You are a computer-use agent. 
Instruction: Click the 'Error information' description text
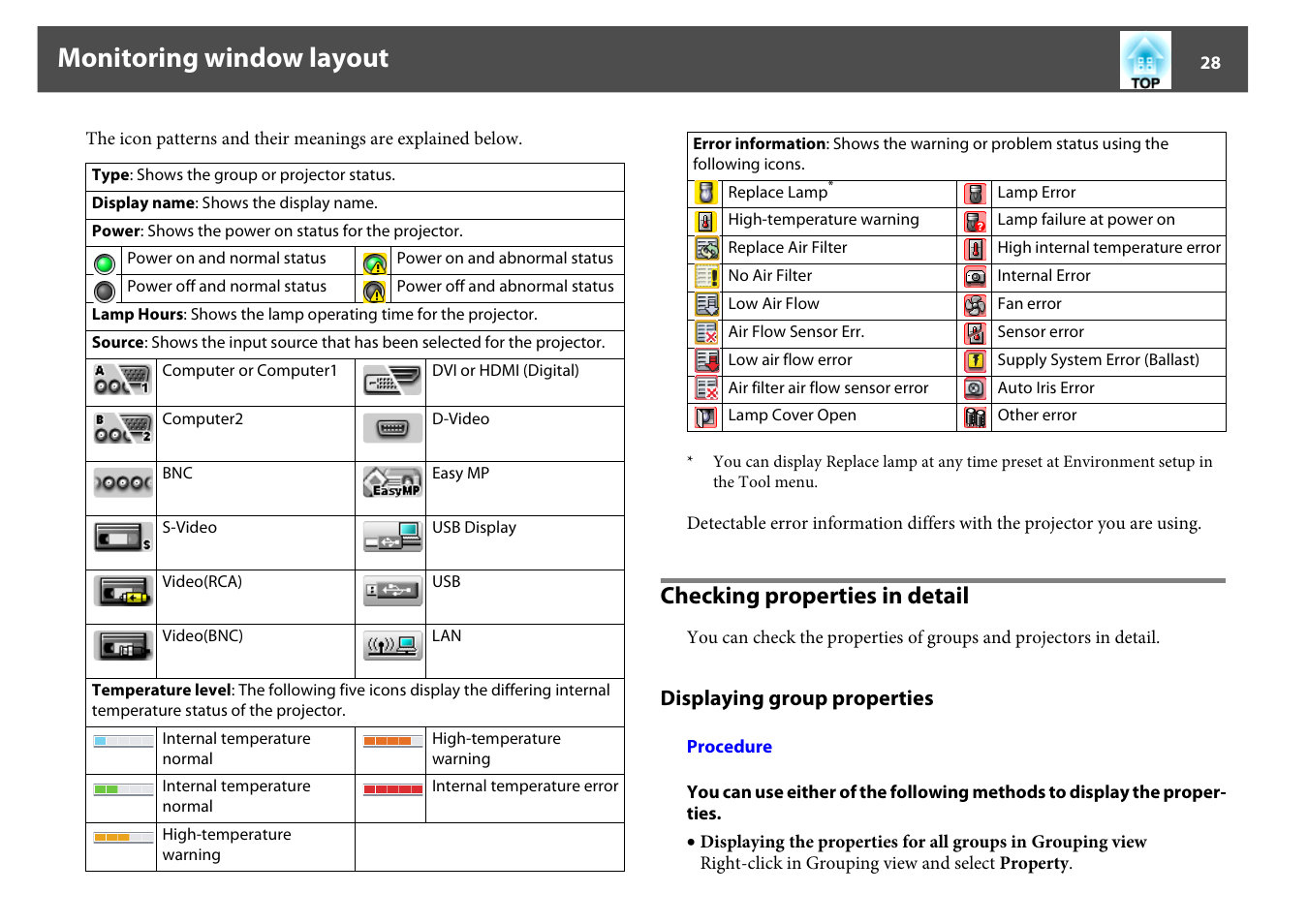pos(931,154)
